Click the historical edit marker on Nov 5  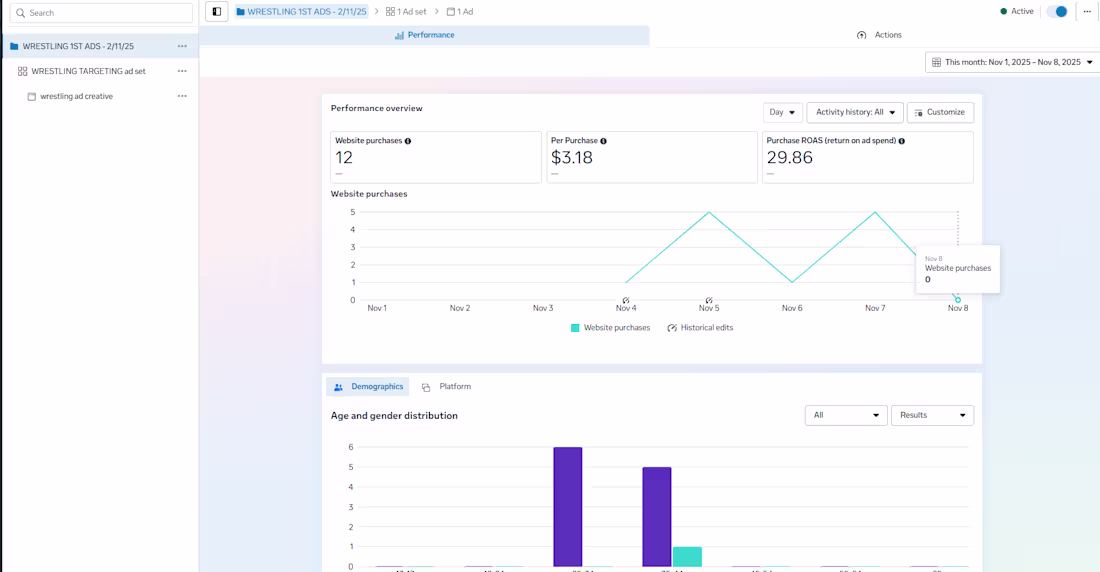[709, 300]
